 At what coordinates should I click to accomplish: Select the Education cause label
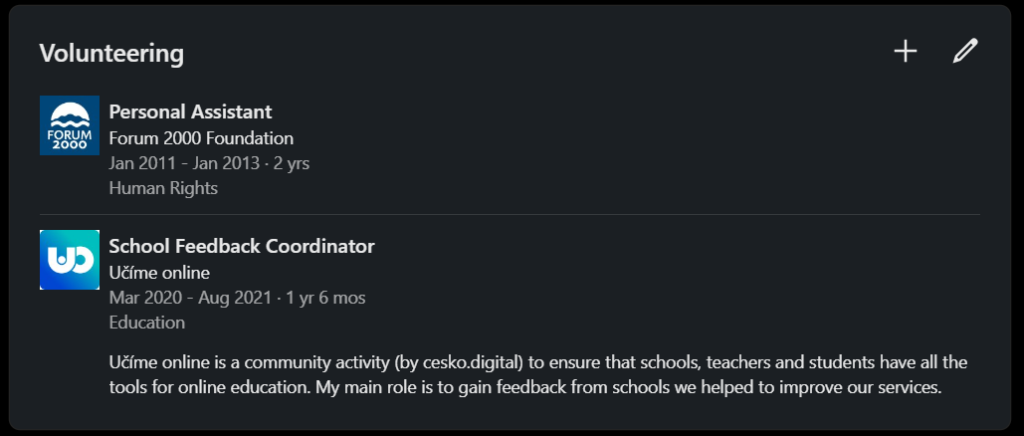[x=147, y=323]
